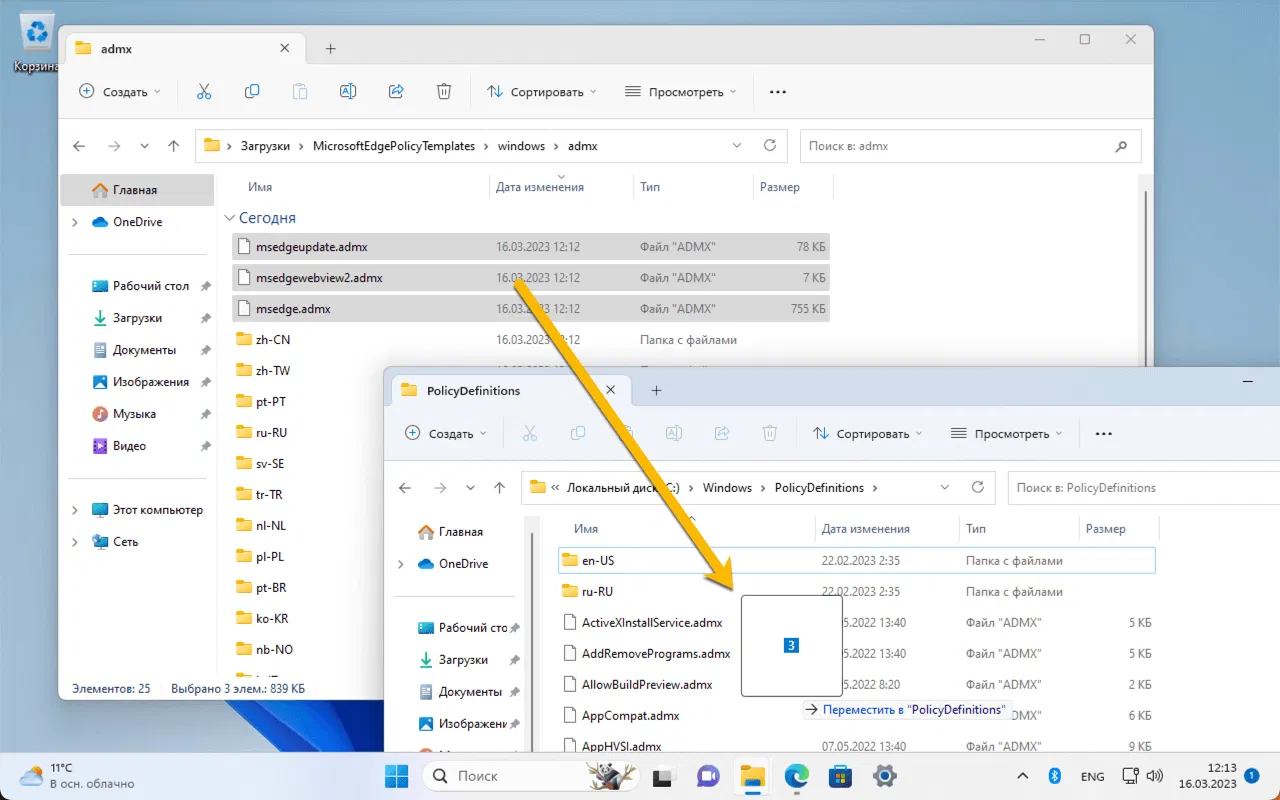Select Загрузки in admx navigation pane
1280x800 pixels.
click(x=137, y=318)
